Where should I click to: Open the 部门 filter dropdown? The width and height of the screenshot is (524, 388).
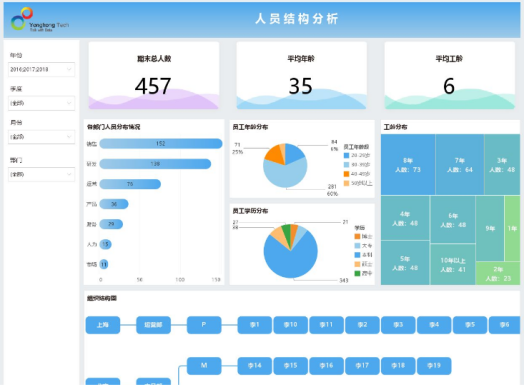pos(41,174)
